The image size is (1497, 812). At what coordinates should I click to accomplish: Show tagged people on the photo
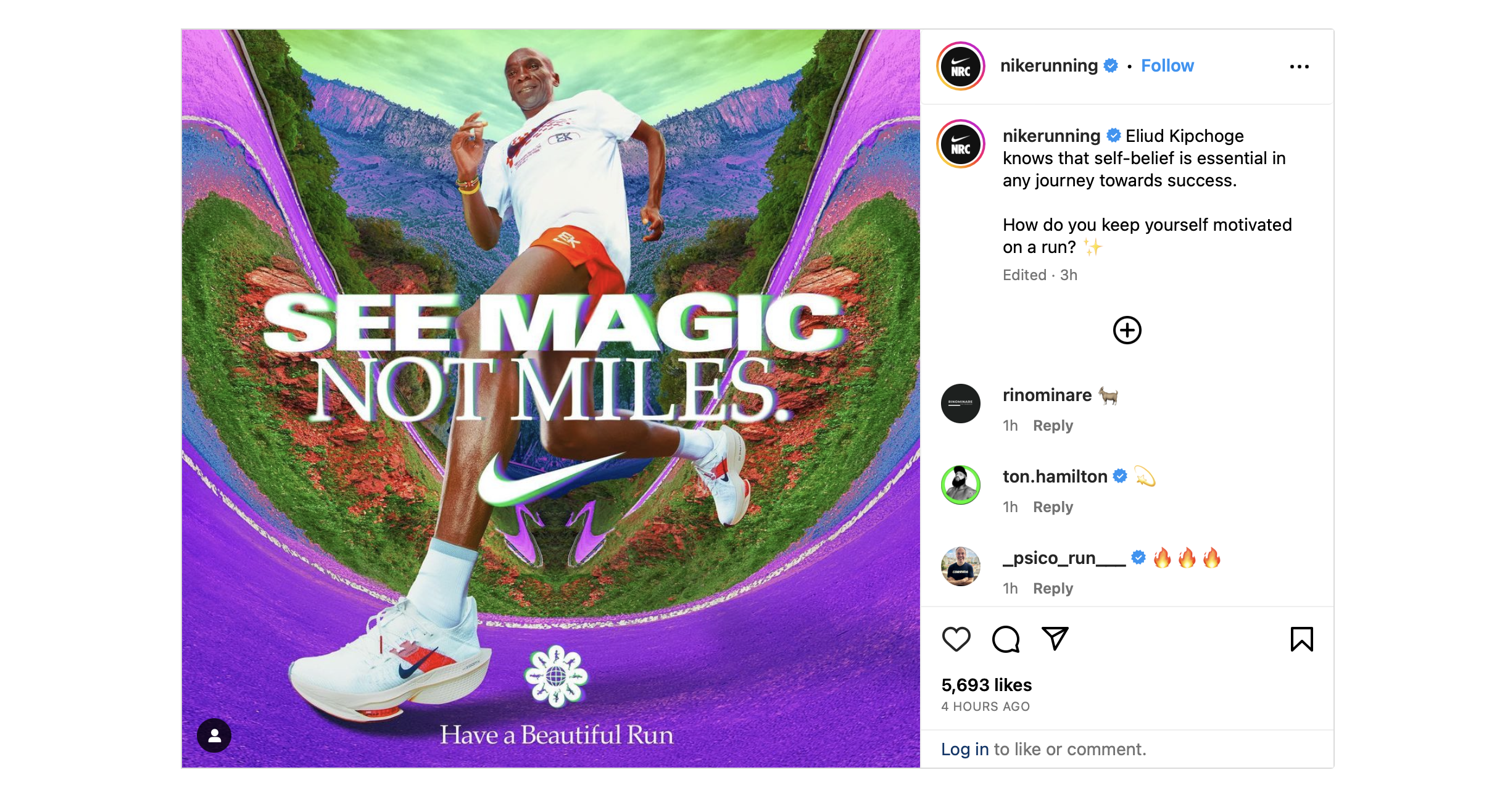[214, 735]
